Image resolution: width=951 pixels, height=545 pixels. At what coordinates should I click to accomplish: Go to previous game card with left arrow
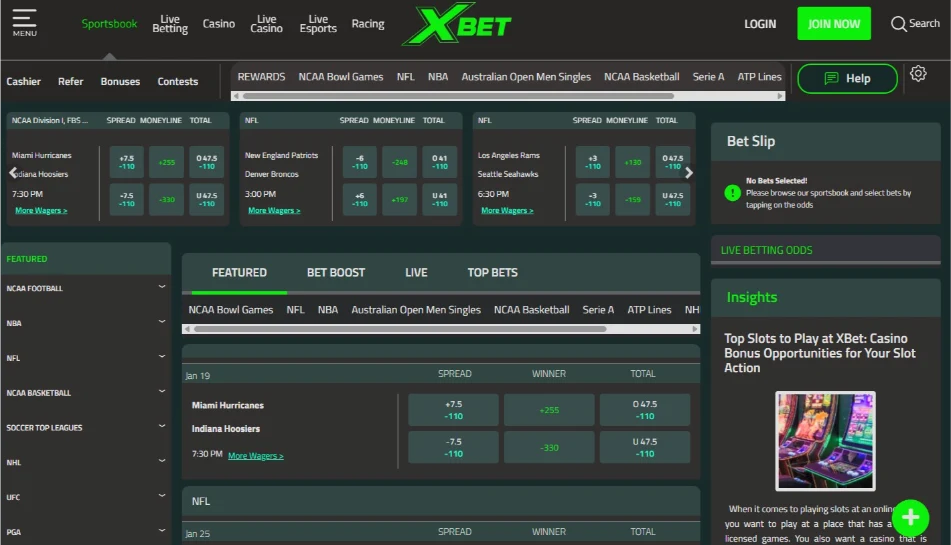[13, 173]
